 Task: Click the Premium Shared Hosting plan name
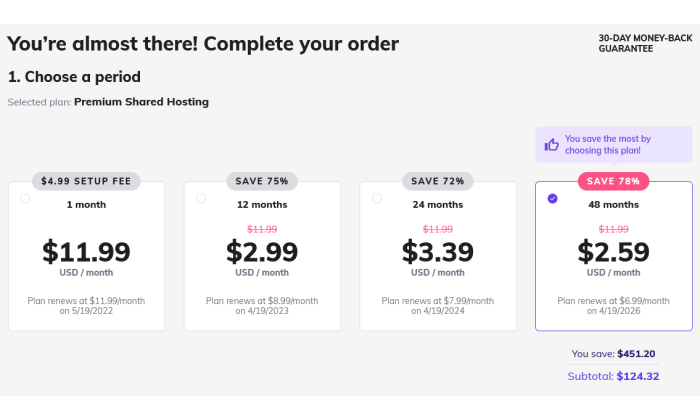[x=142, y=102]
